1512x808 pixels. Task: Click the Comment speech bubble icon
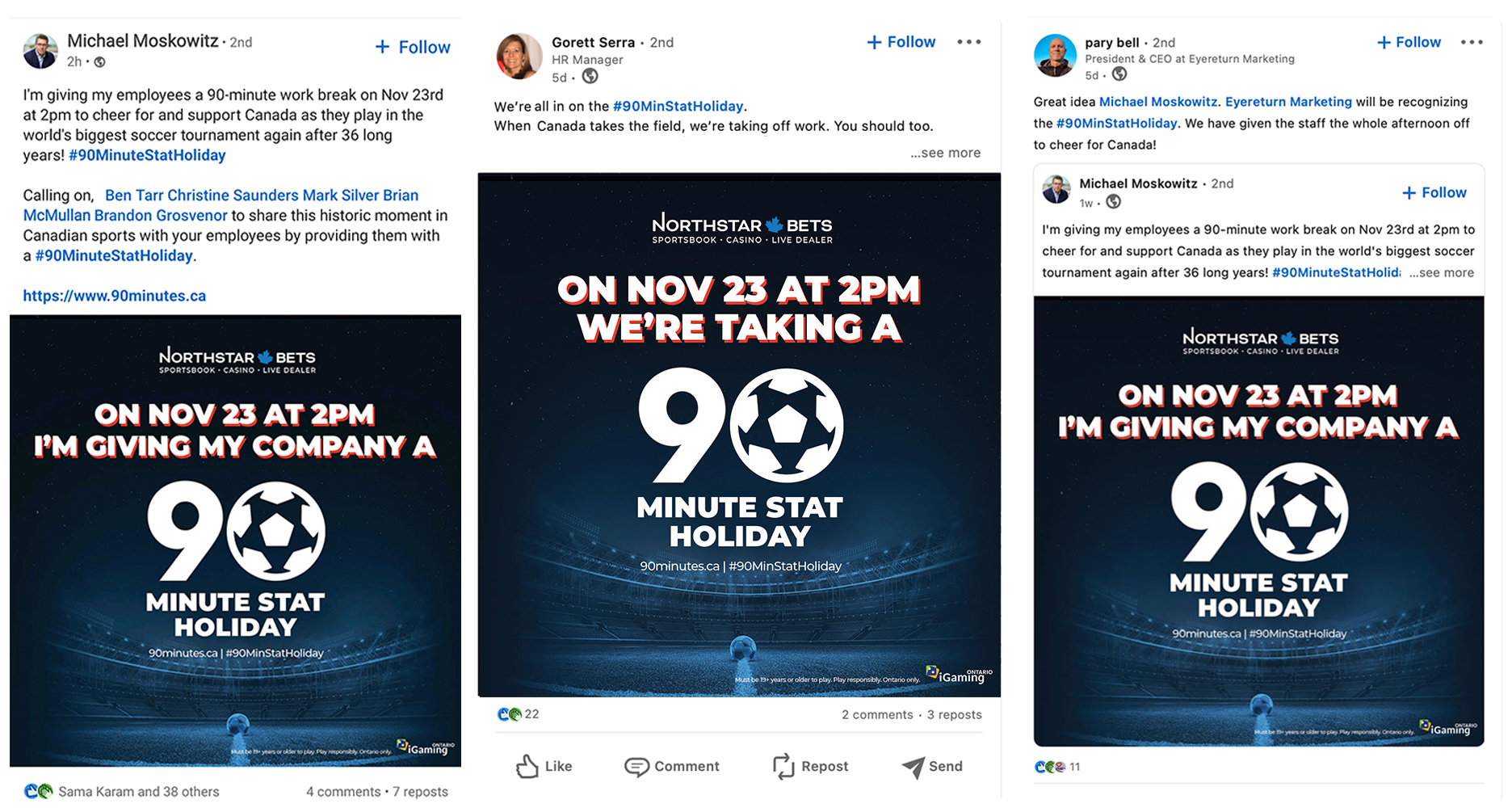pyautogui.click(x=636, y=766)
